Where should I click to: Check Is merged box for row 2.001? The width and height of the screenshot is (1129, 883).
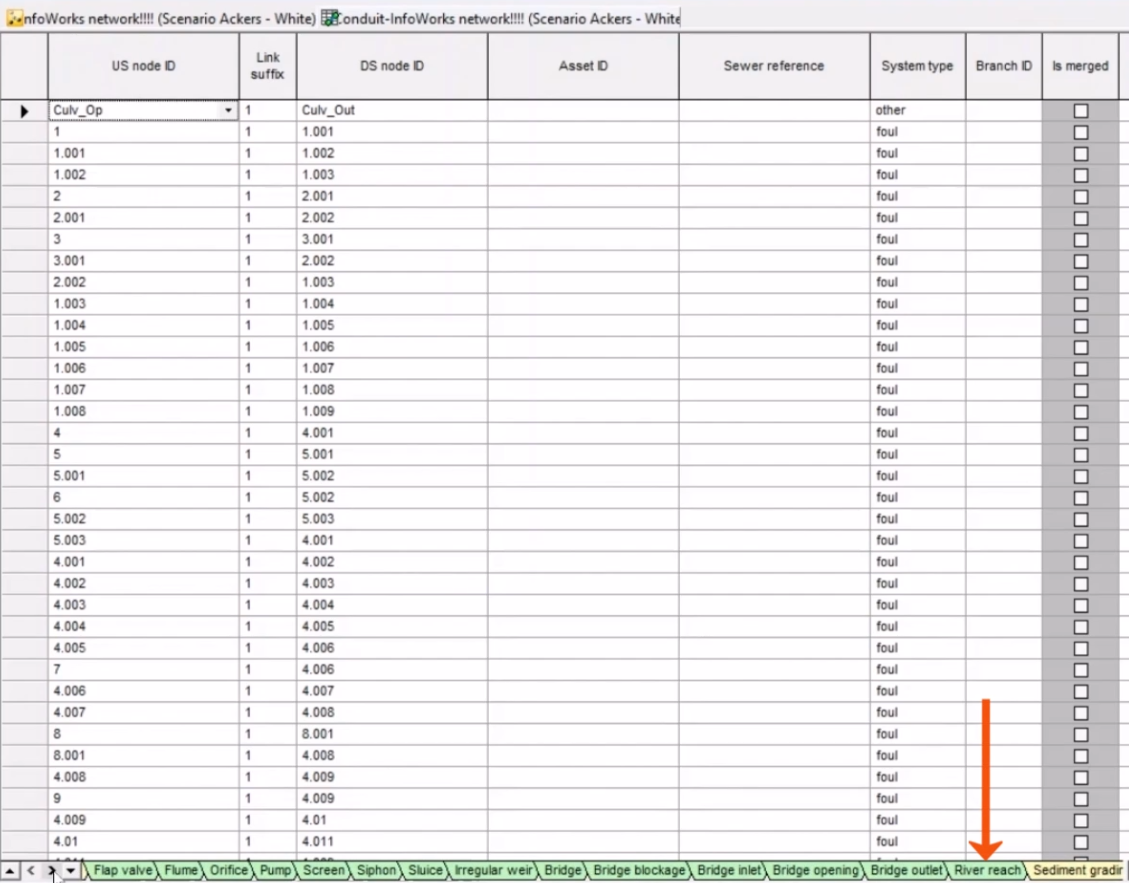pos(1080,218)
